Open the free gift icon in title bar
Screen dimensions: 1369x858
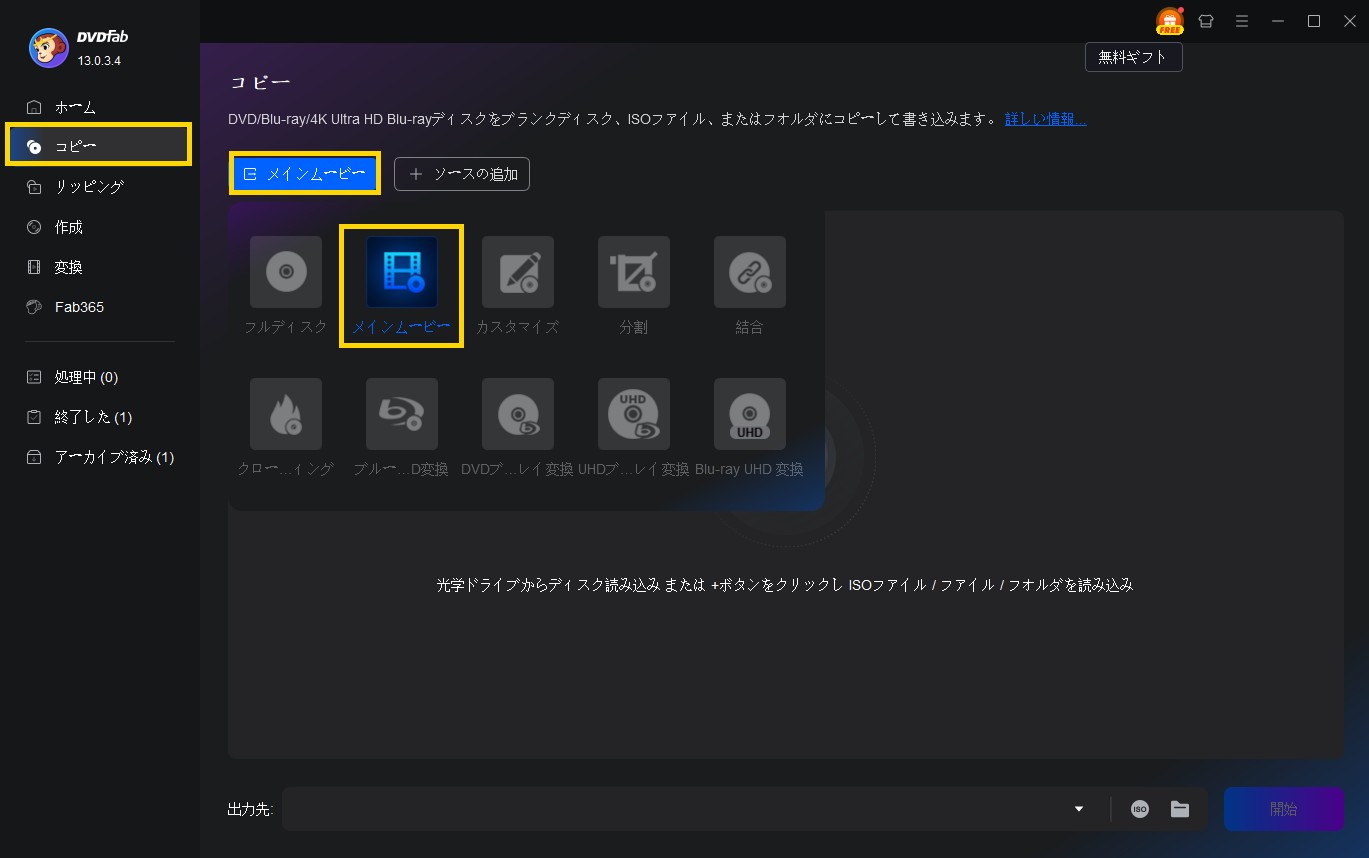point(1169,21)
